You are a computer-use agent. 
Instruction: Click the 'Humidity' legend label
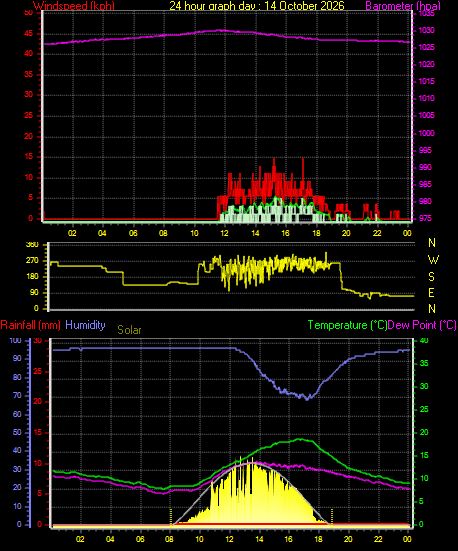85,325
